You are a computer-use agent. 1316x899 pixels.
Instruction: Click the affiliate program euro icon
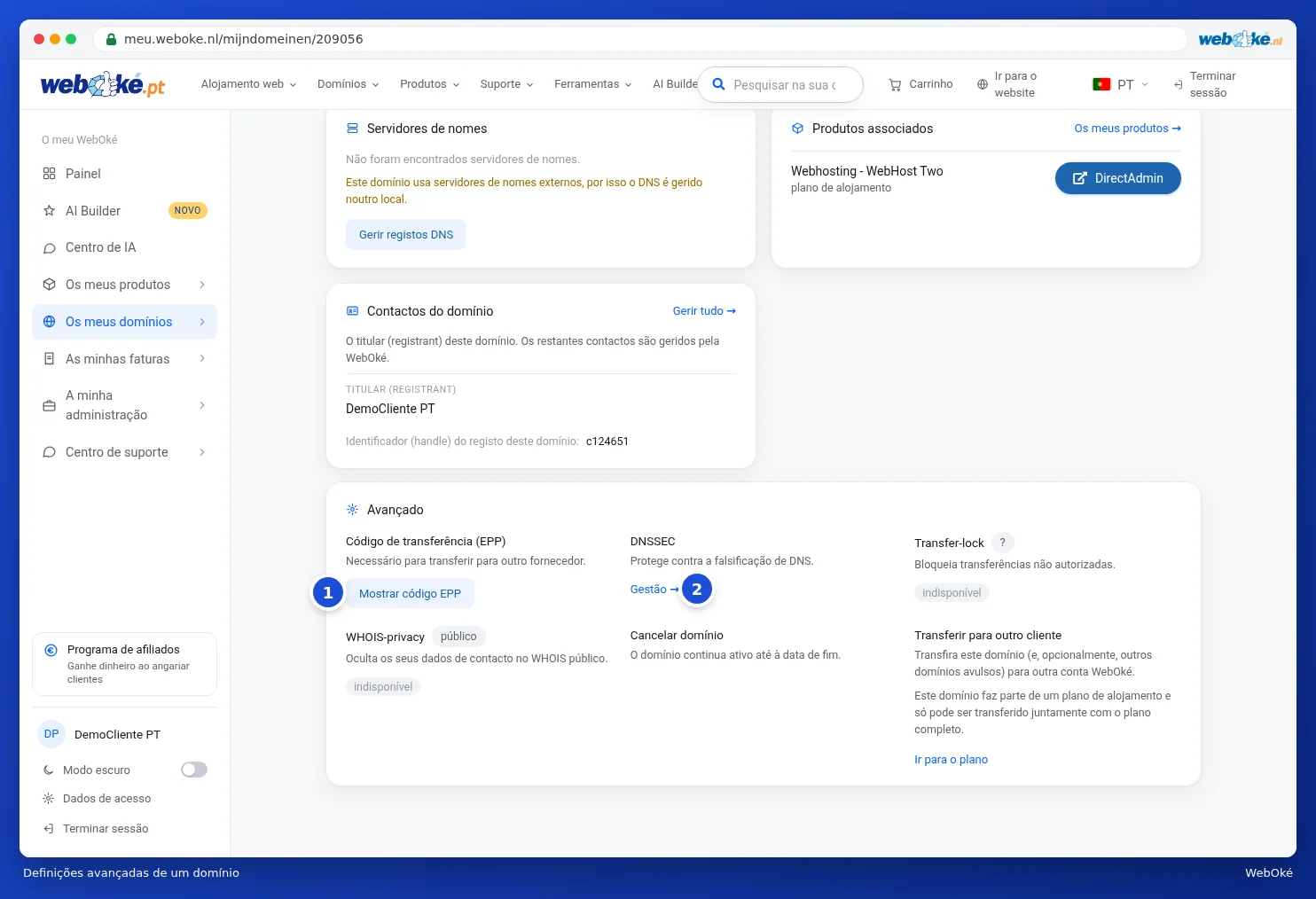coord(51,650)
